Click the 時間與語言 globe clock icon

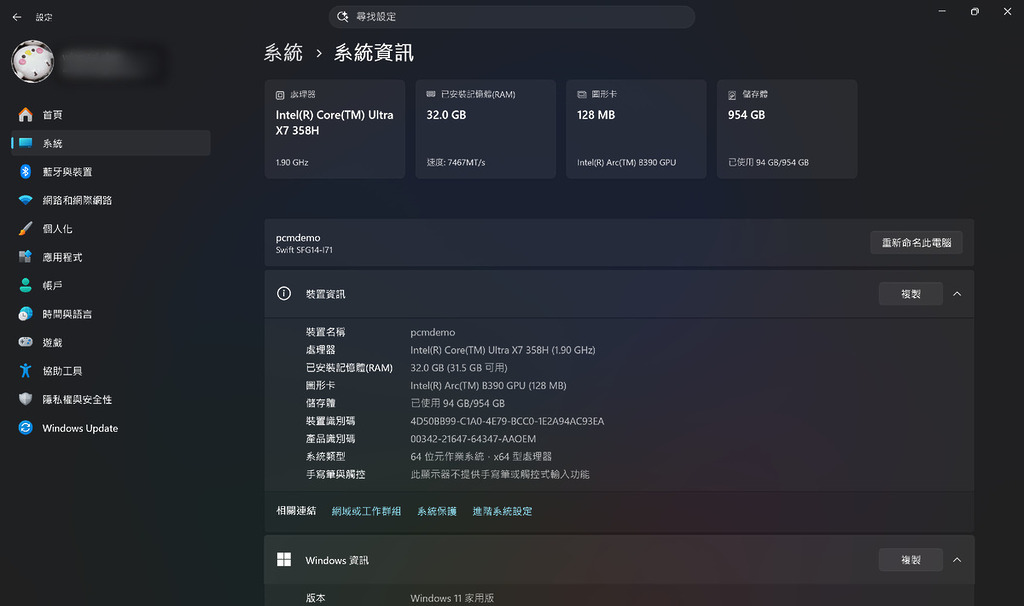pos(25,314)
